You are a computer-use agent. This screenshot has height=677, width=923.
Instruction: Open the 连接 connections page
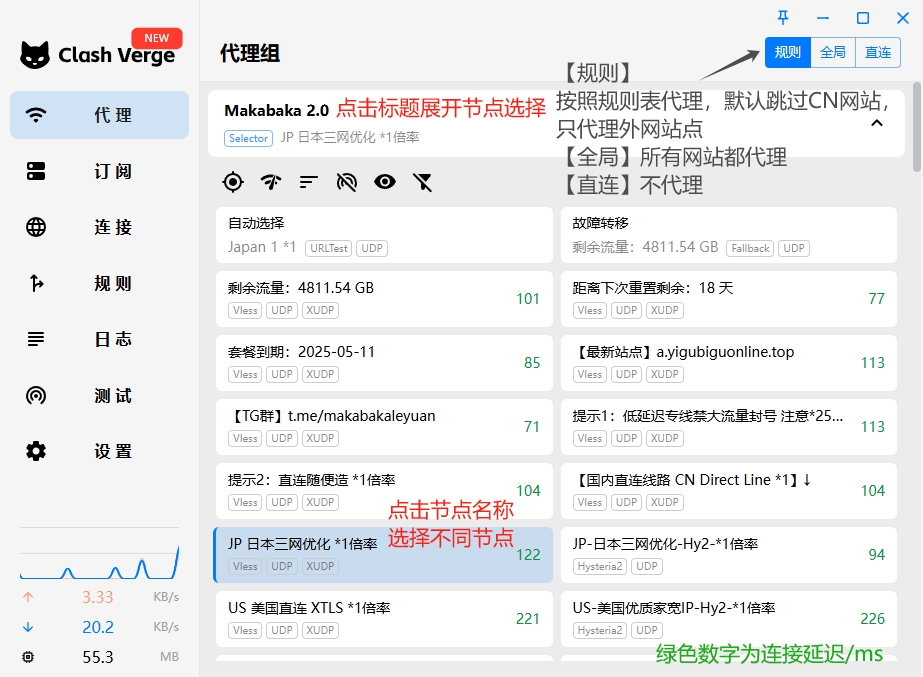pos(99,227)
